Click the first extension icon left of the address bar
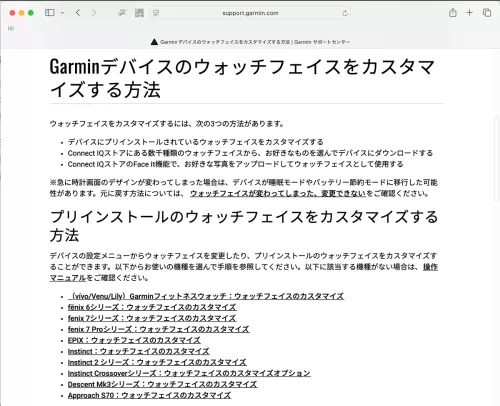The image size is (500, 406). [x=122, y=13]
